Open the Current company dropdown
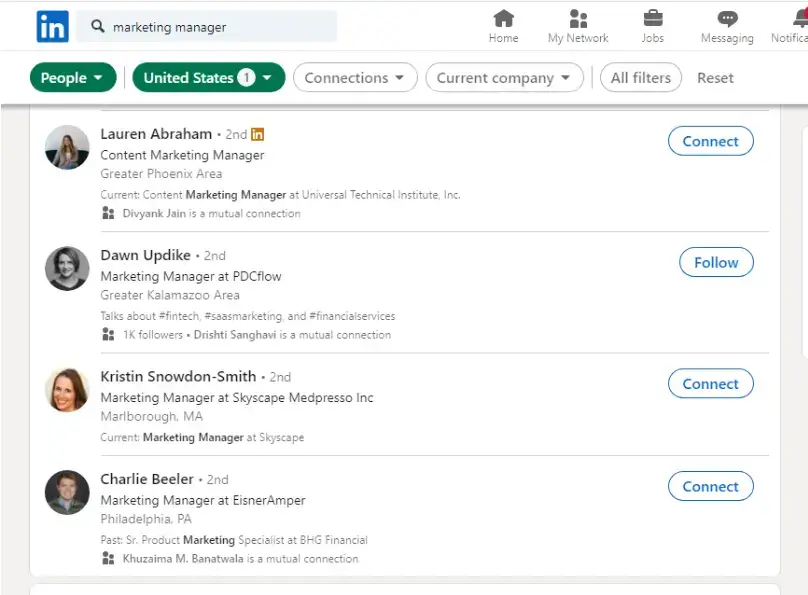Viewport: 808px width, 595px height. [504, 77]
